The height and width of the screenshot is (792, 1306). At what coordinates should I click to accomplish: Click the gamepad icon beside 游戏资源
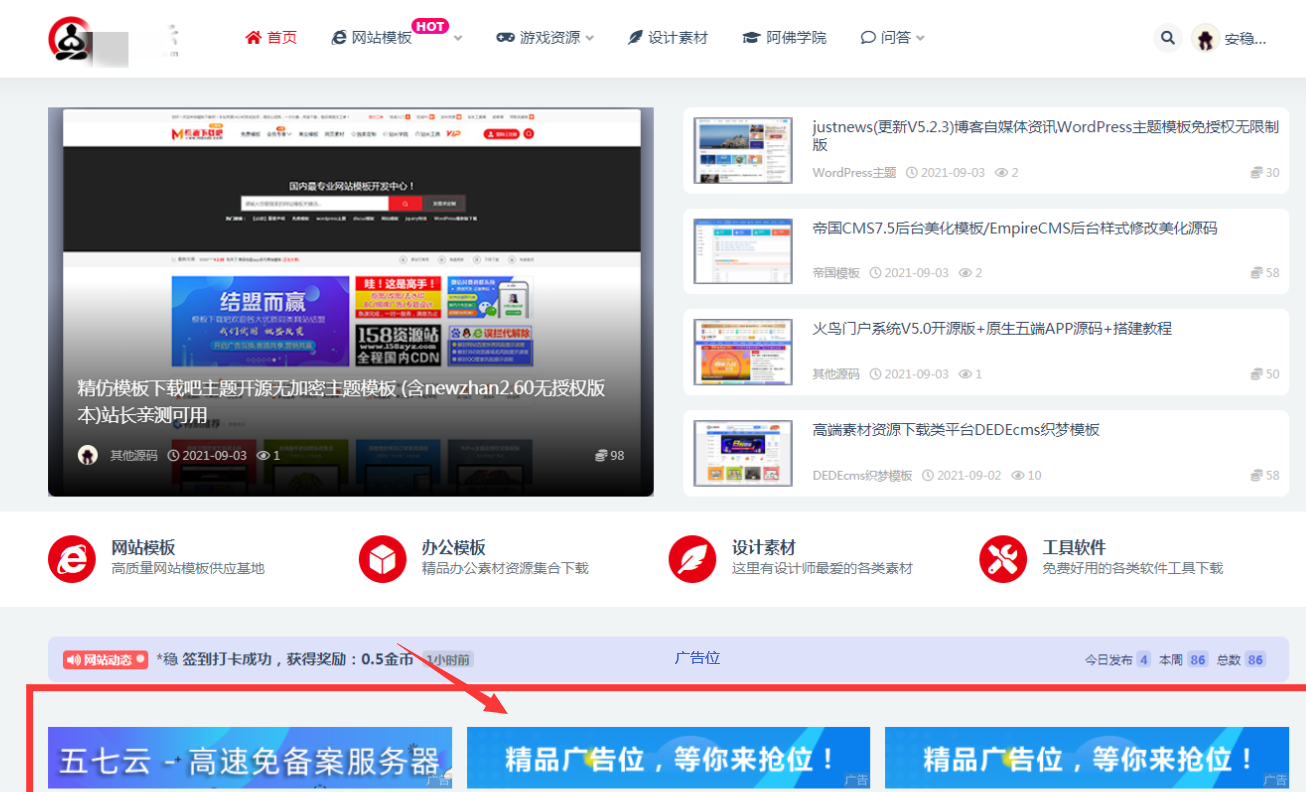pos(505,38)
